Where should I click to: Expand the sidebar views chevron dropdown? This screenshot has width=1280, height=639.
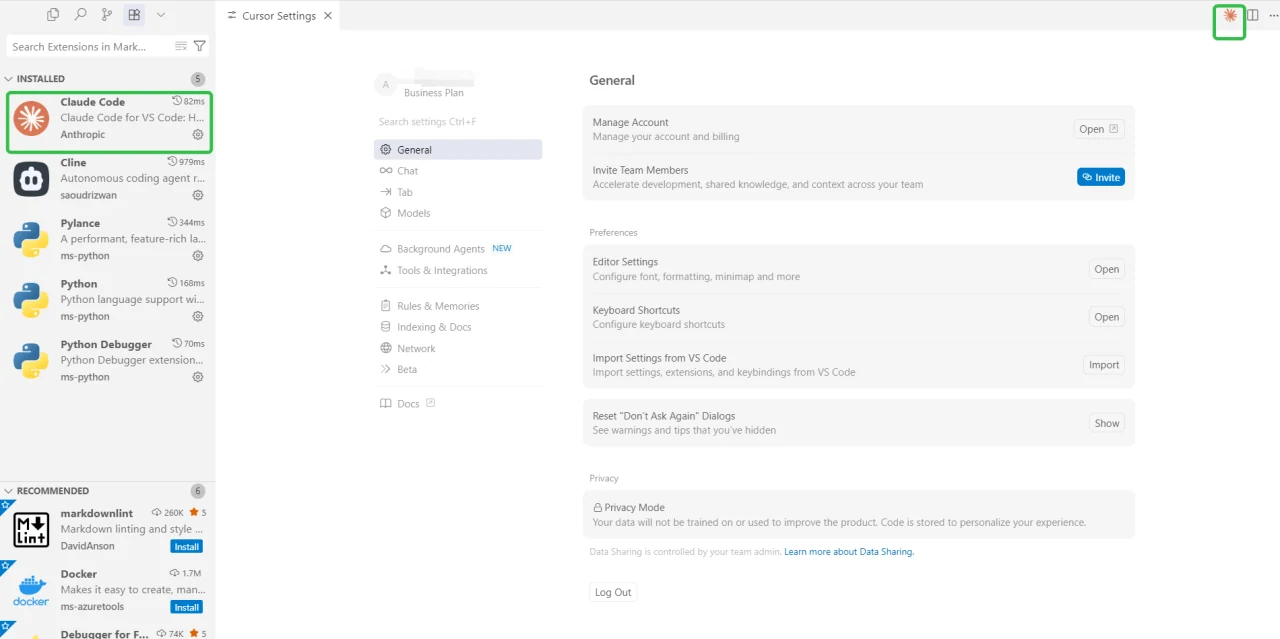click(161, 15)
